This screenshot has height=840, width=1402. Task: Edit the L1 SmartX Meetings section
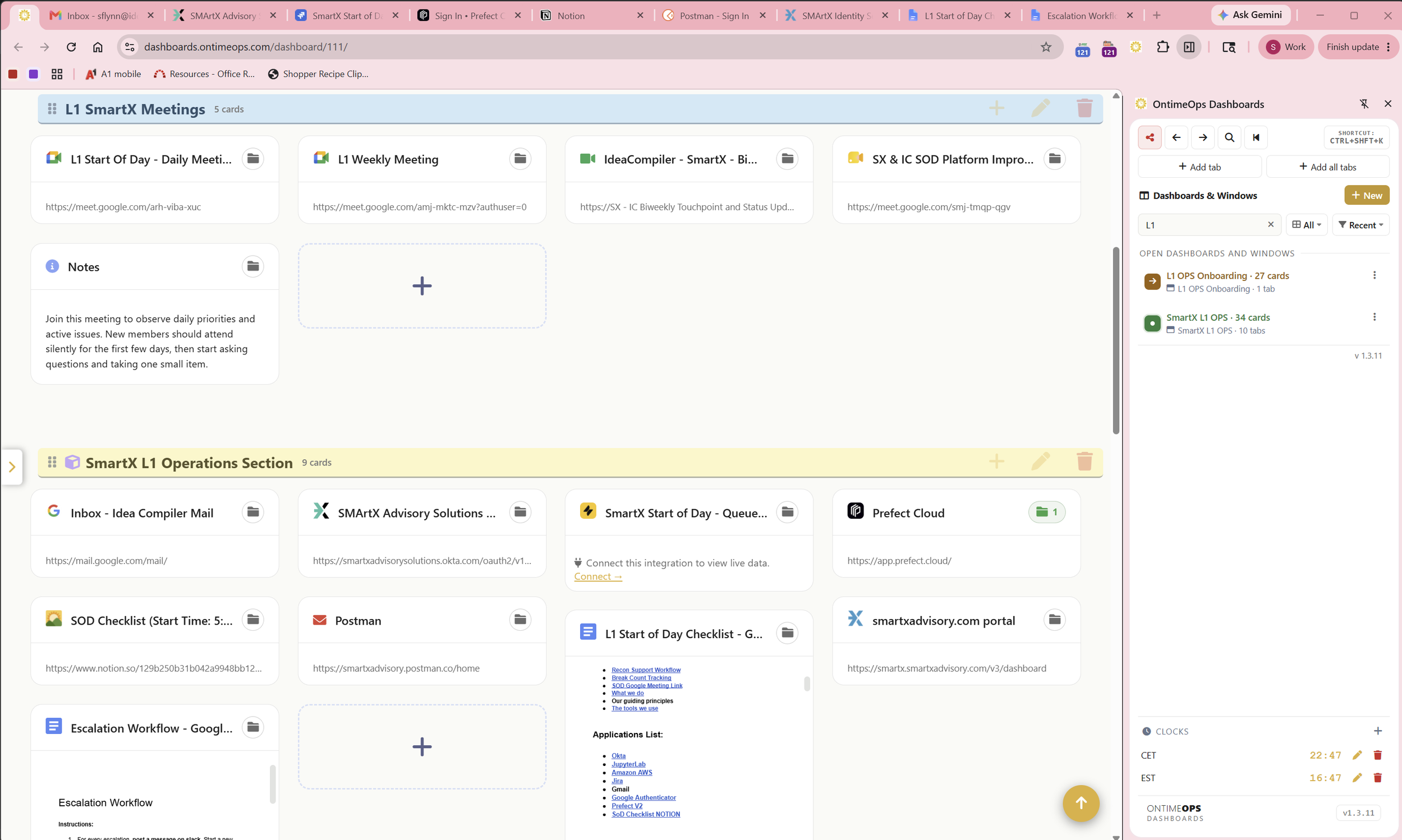pos(1041,108)
